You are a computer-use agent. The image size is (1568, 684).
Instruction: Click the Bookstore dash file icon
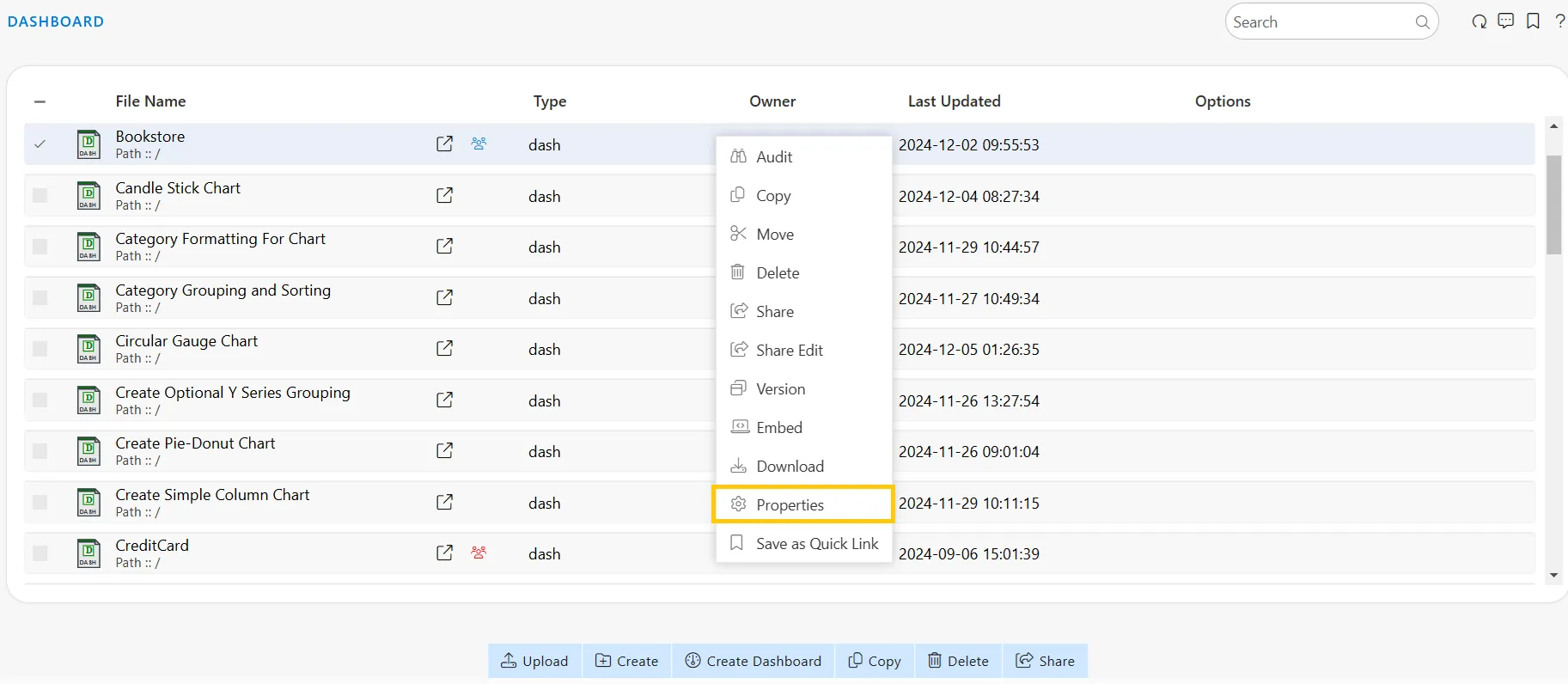[88, 144]
